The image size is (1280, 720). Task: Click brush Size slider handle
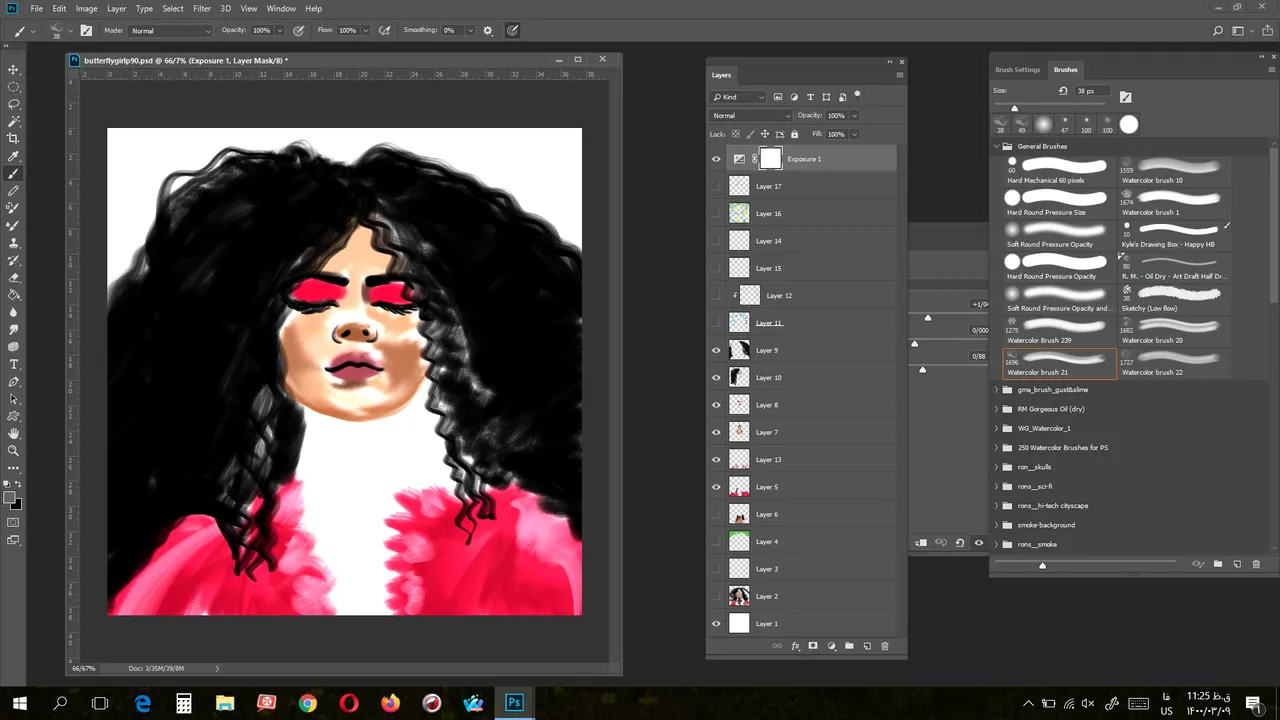pos(1014,108)
